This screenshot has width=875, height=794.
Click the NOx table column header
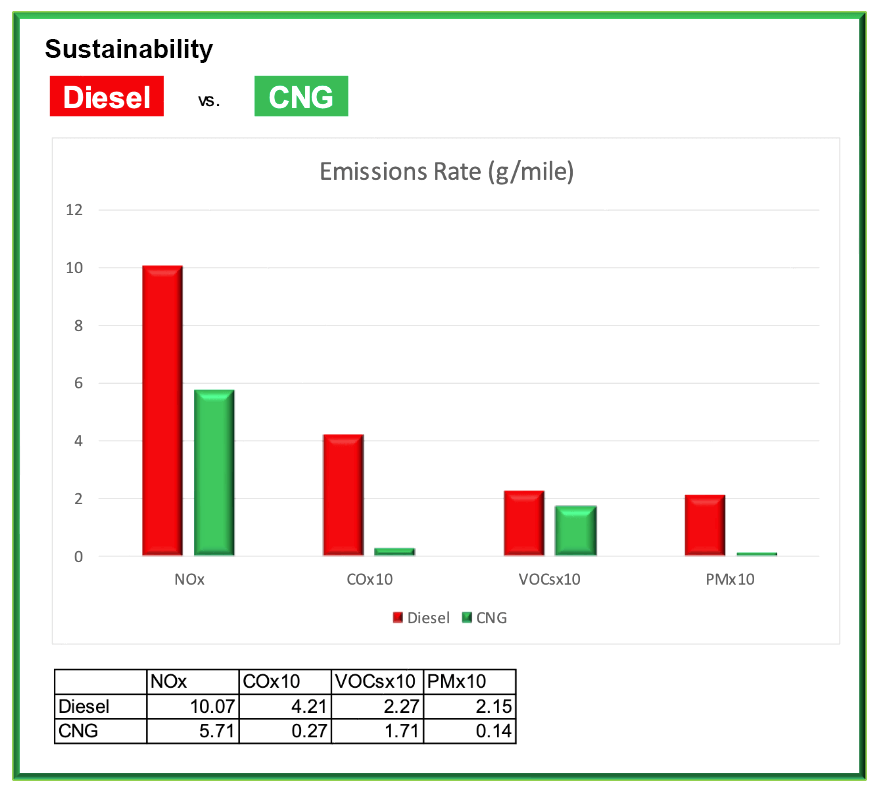click(x=192, y=682)
